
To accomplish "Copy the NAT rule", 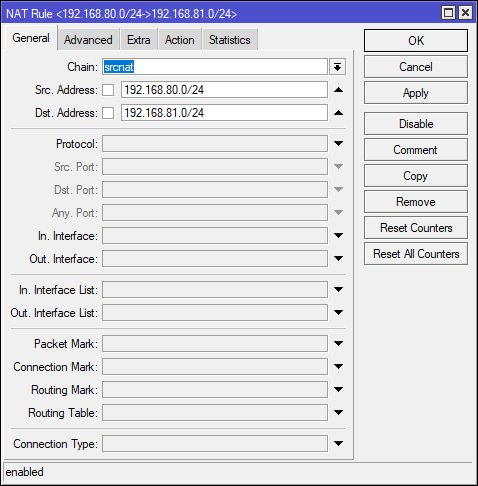I will click(416, 176).
